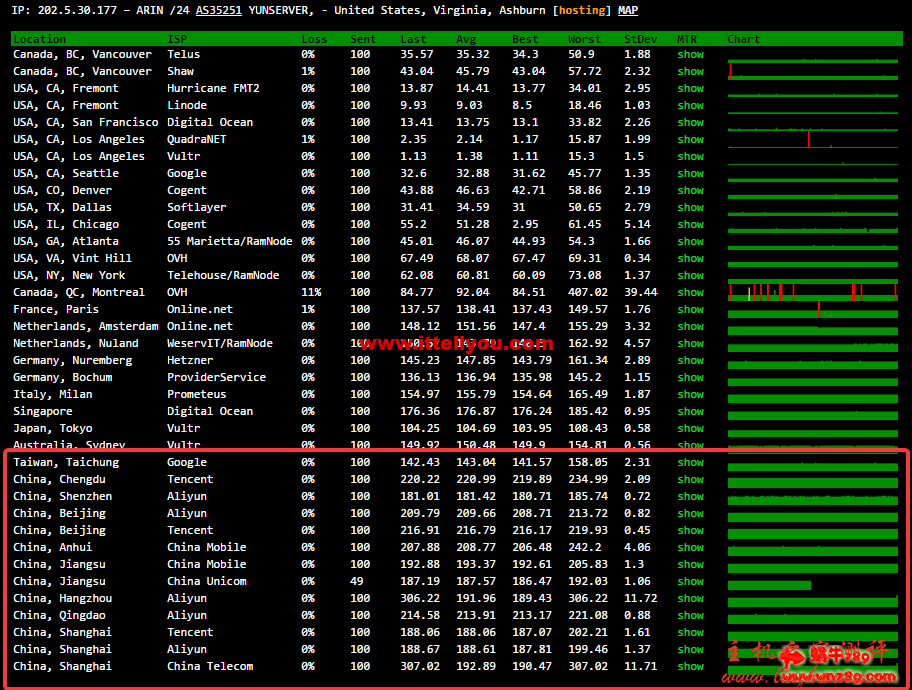This screenshot has width=912, height=690.
Task: Show MTR for Montreal OVH row
Action: [690, 292]
